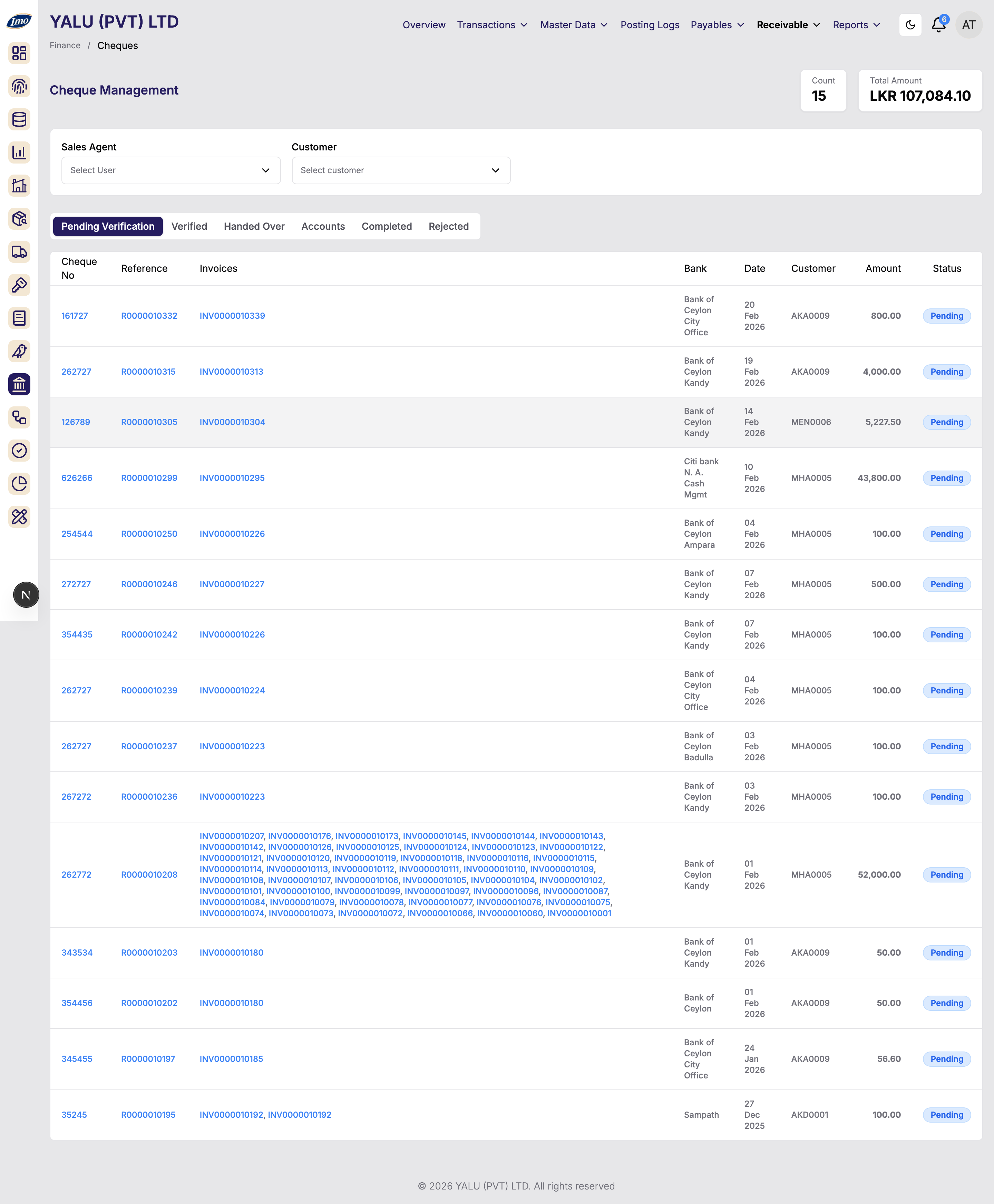Click customer MEN0006 cell
The width and height of the screenshot is (994, 1204).
pyautogui.click(x=811, y=422)
